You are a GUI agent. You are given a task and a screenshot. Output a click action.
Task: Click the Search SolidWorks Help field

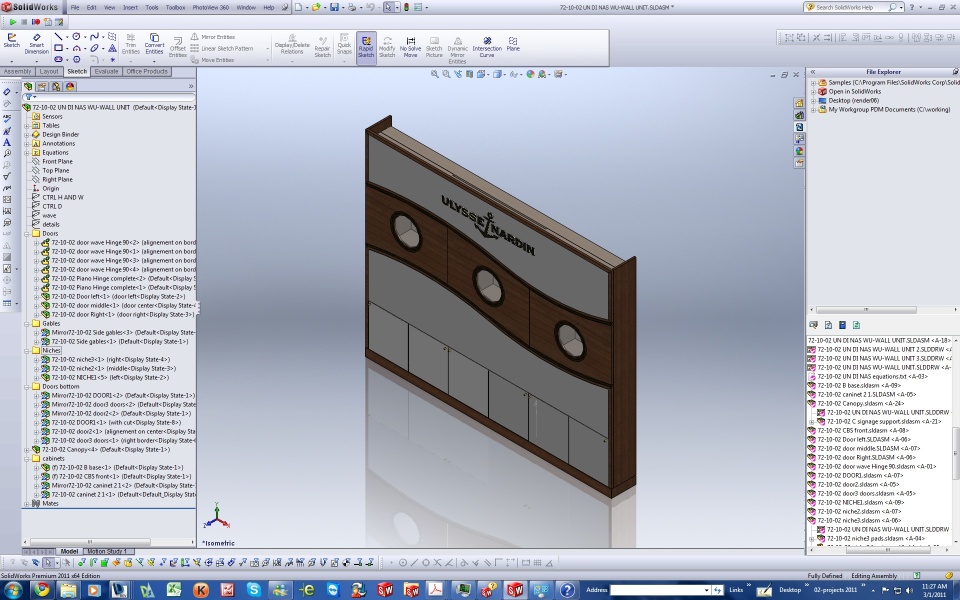851,7
